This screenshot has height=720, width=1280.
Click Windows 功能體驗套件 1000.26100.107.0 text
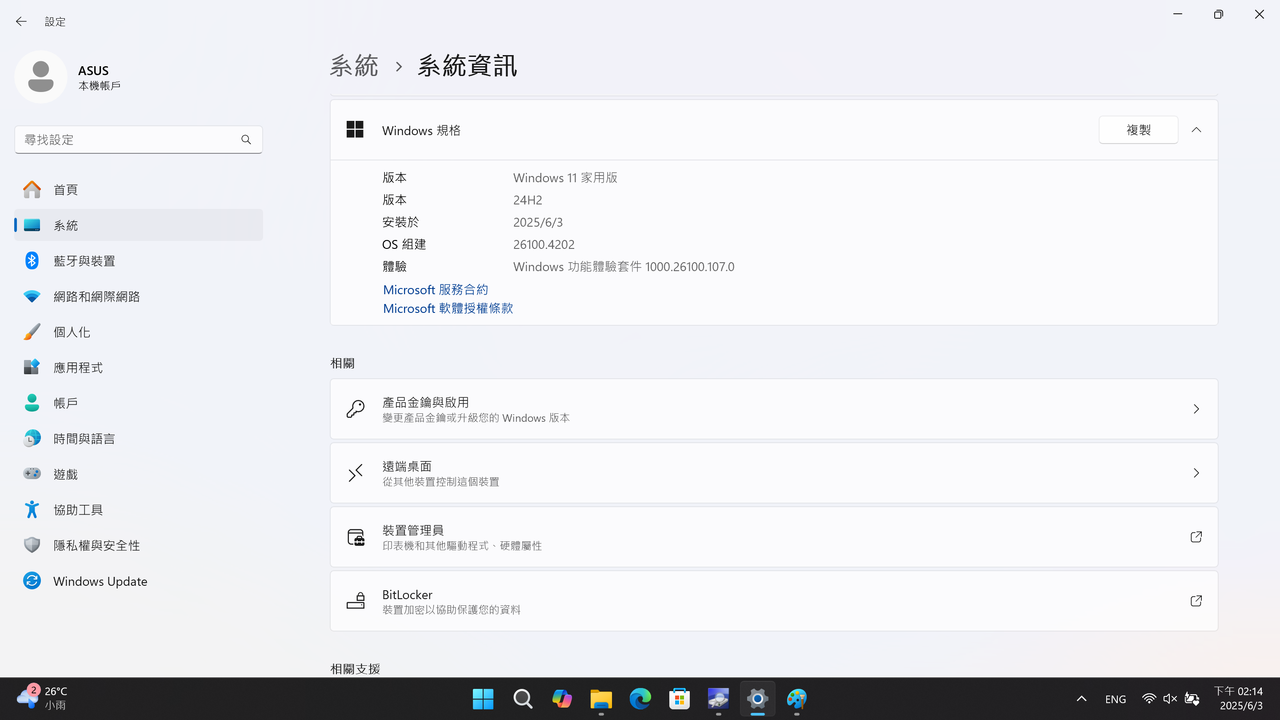(x=624, y=267)
